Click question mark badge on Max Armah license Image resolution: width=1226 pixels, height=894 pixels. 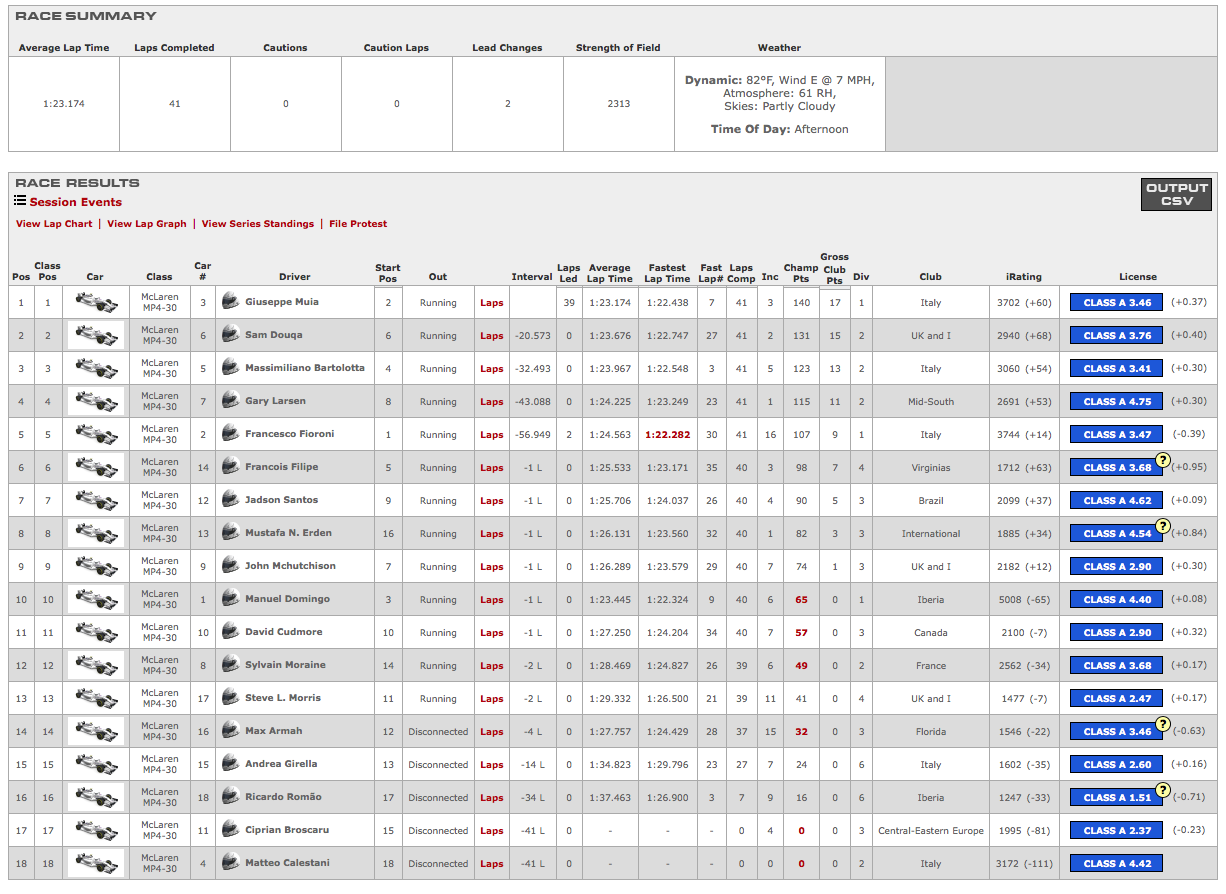pos(1163,724)
